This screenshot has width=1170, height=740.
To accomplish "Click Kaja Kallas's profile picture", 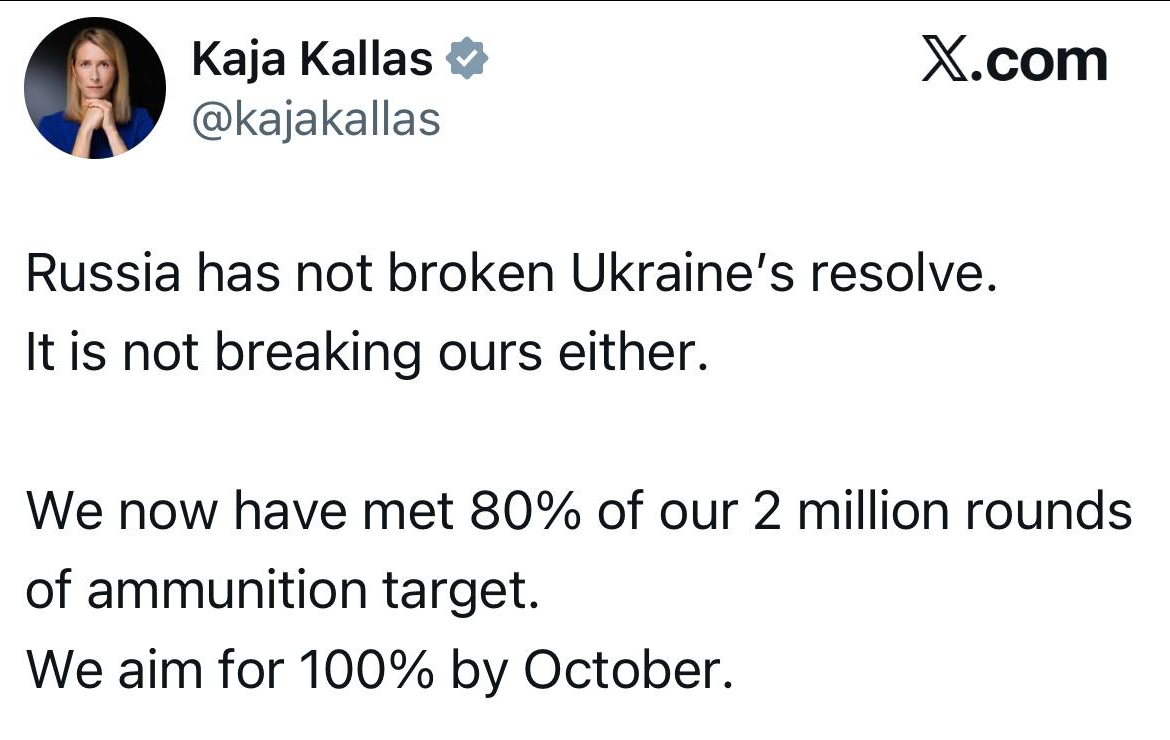I will 94,88.
